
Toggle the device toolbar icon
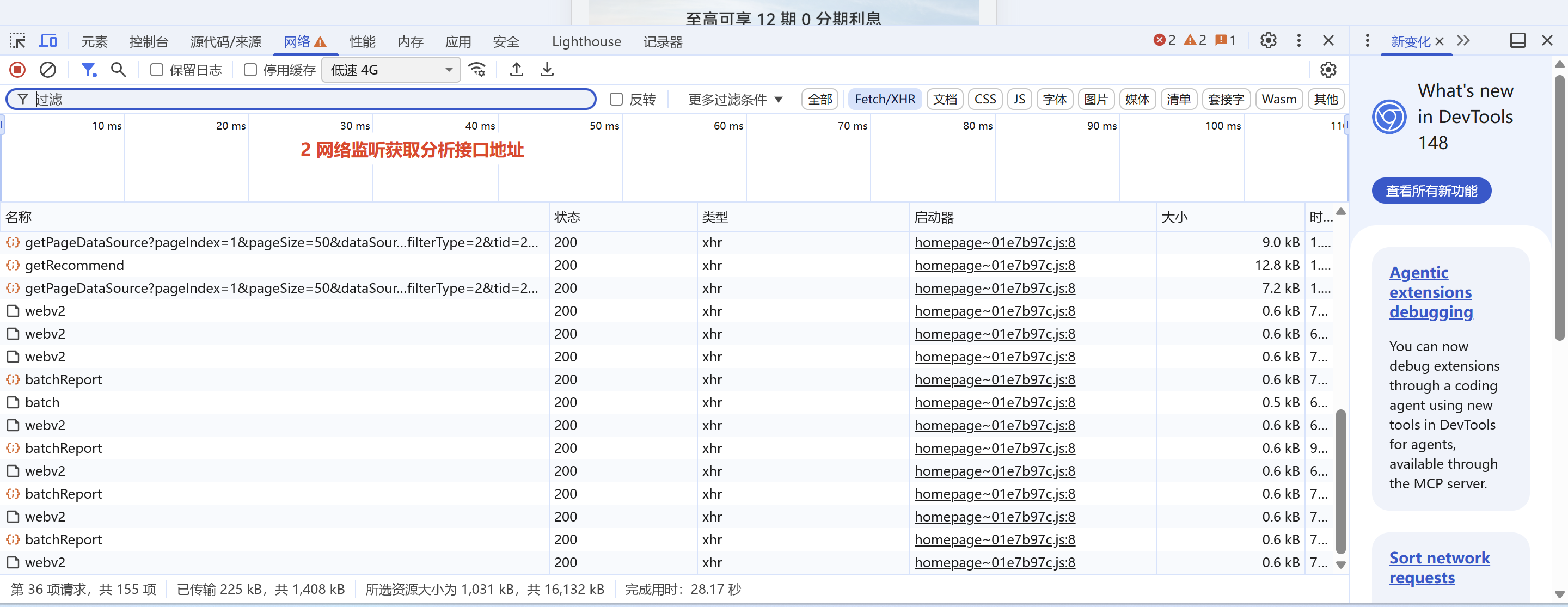(48, 41)
